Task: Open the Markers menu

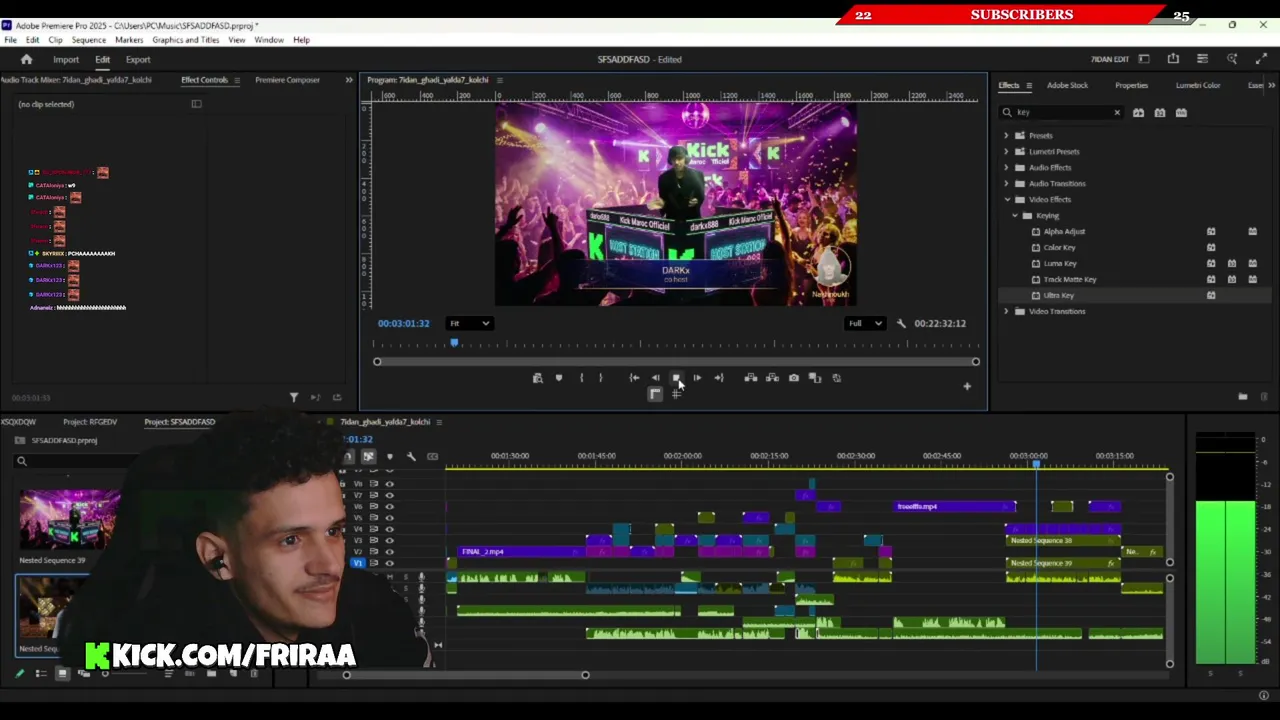Action: 129,40
